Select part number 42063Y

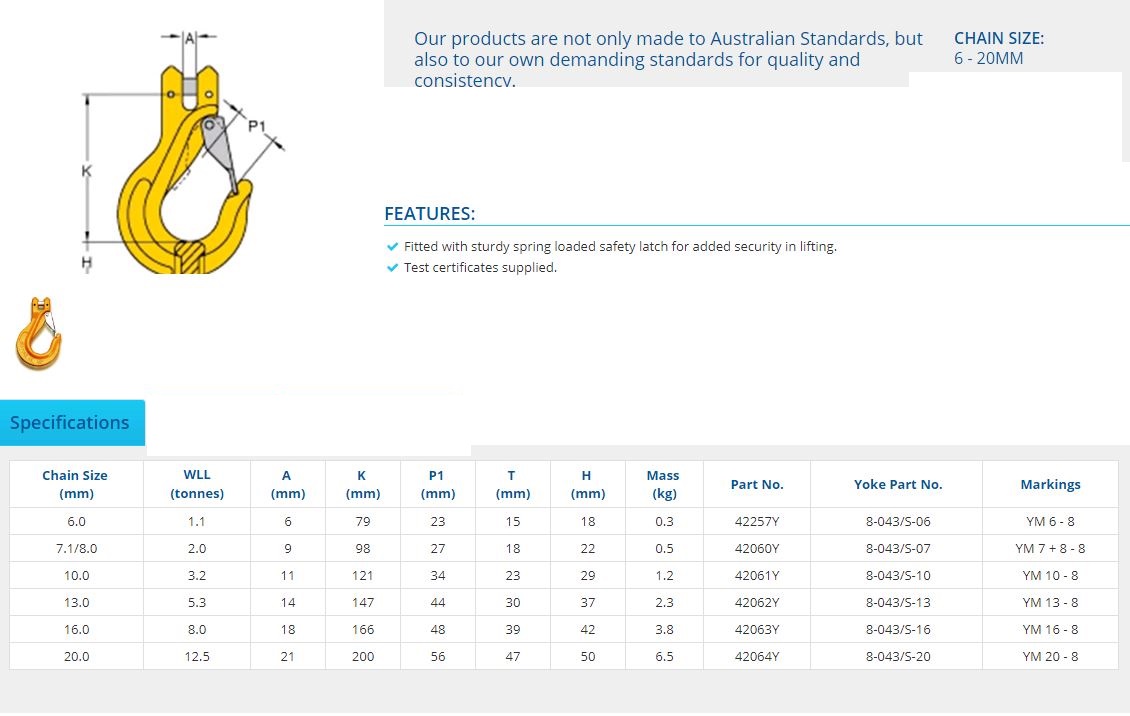coord(757,630)
